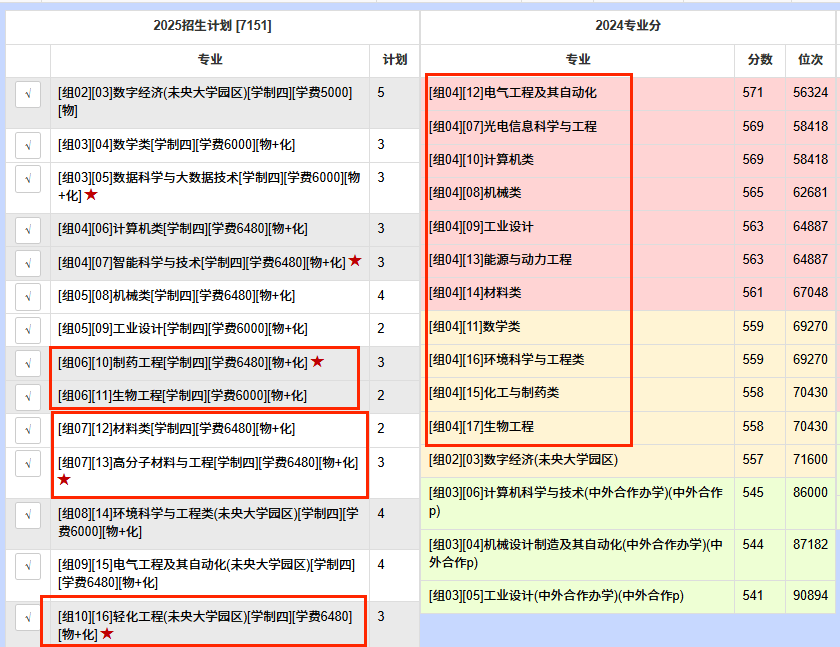
Task: Toggle checkbox for [组08][14]环境科学与工程类 row
Action: point(28,515)
